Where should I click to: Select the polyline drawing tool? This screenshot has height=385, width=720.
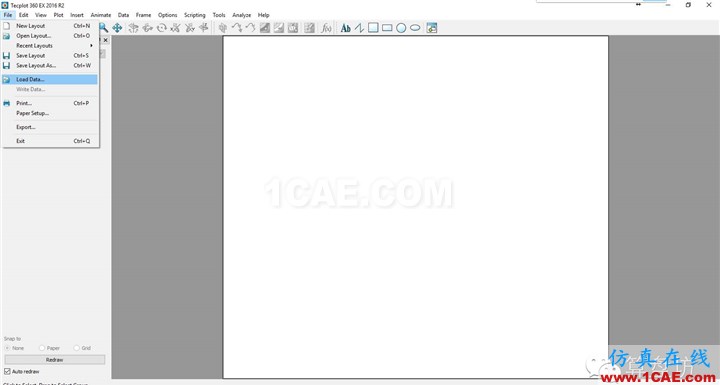coord(359,28)
